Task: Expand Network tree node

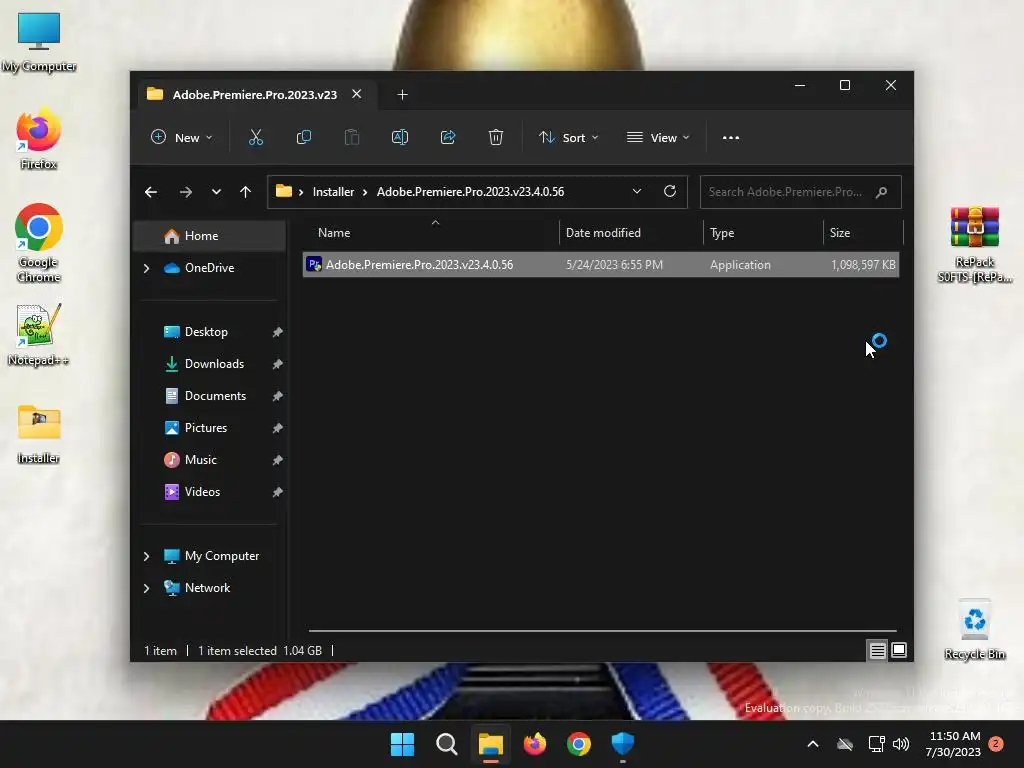Action: (x=146, y=588)
